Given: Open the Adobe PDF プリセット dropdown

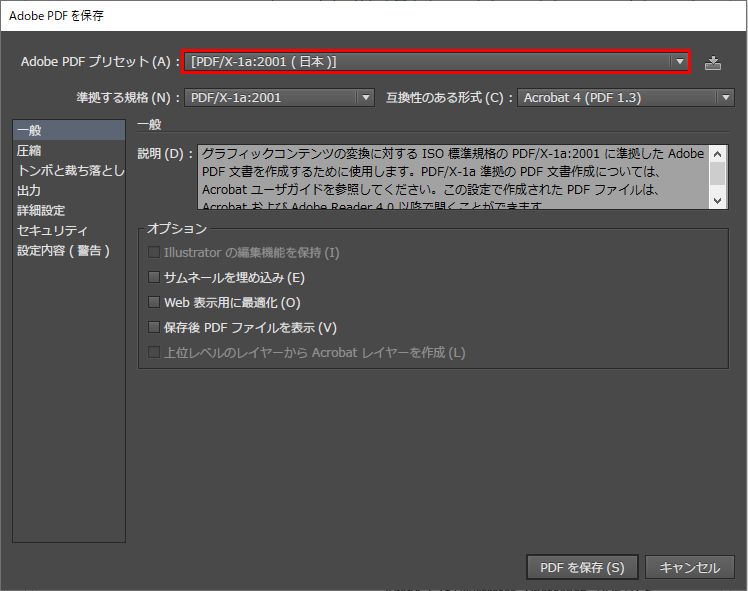Looking at the screenshot, I should pos(436,62).
